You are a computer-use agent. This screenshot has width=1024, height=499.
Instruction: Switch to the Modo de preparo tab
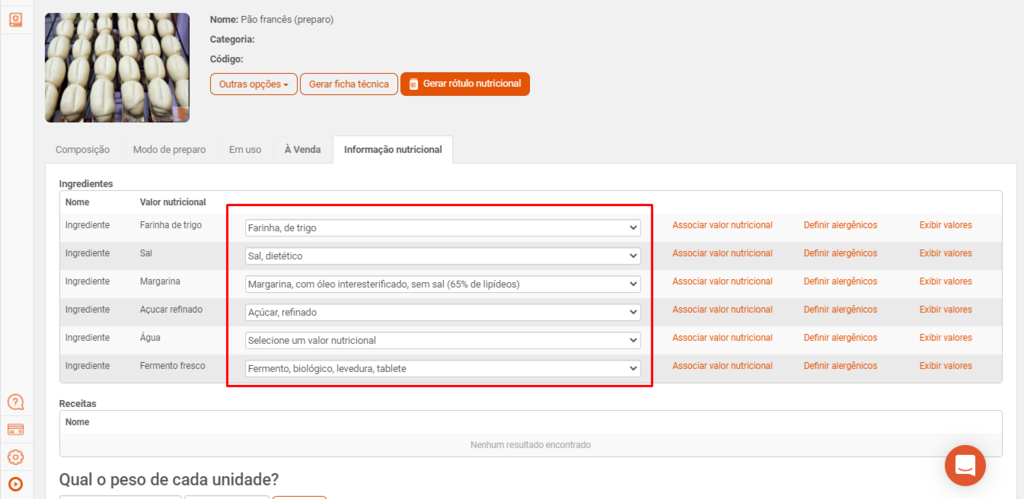(170, 150)
